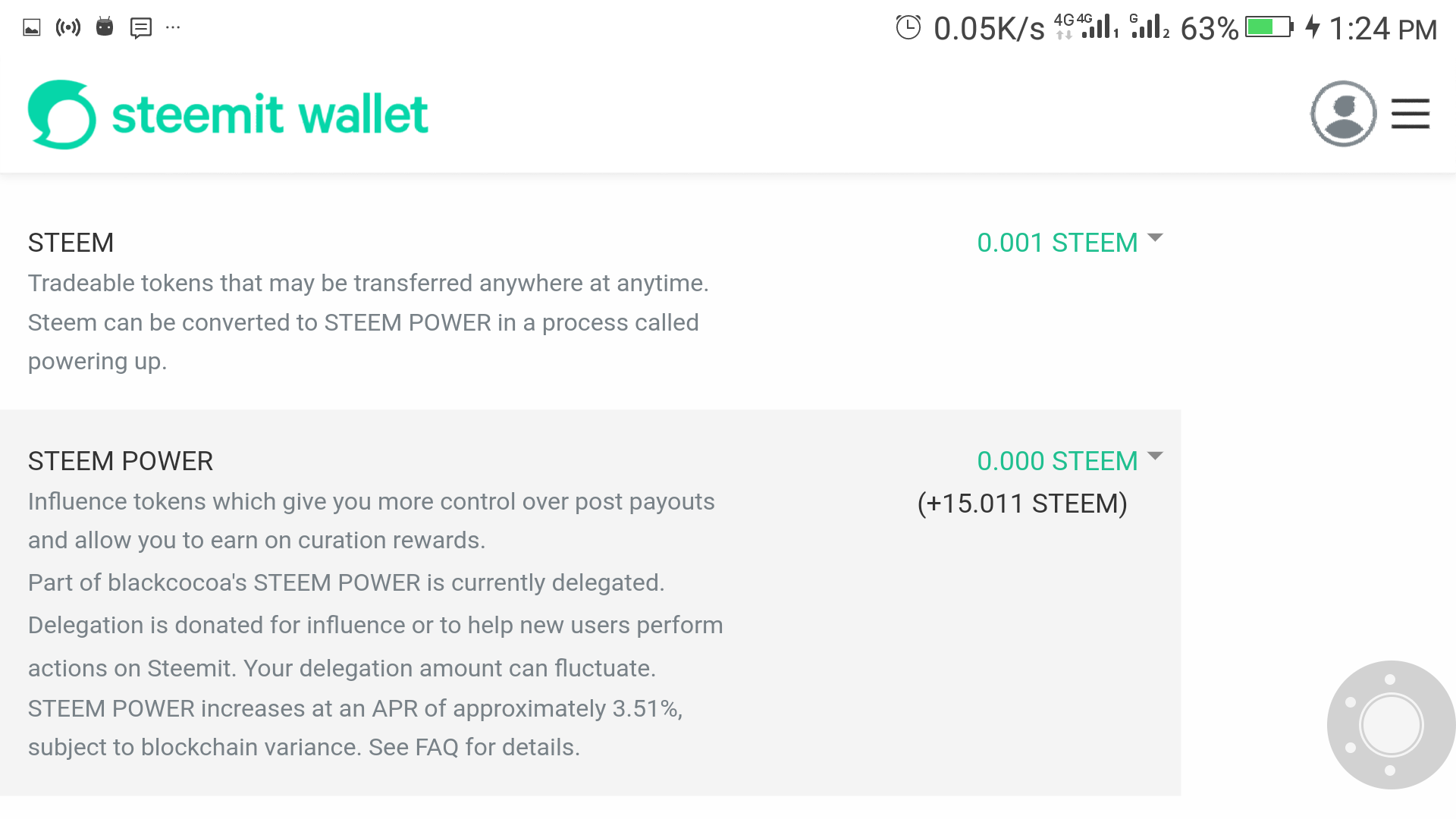Select the STEEM section heading
The image size is (1456, 819).
click(71, 243)
